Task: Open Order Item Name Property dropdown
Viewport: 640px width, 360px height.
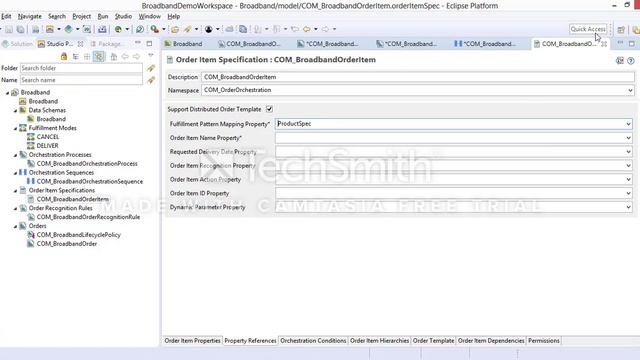Action: [x=628, y=138]
